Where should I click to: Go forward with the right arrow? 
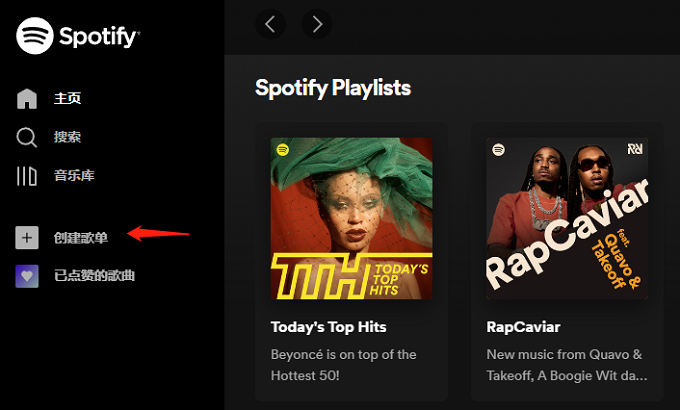pyautogui.click(x=317, y=24)
